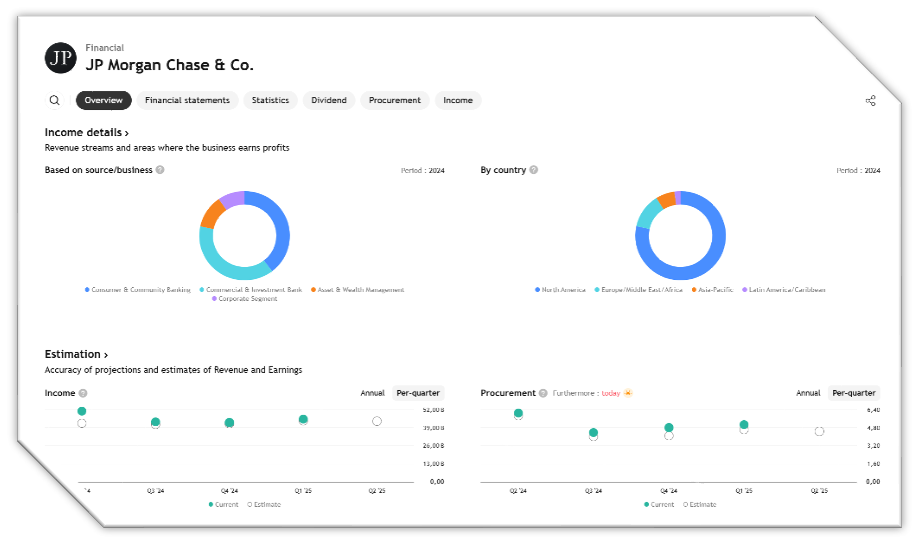
Task: Select Per-quarter for the Income chart
Action: pos(418,393)
